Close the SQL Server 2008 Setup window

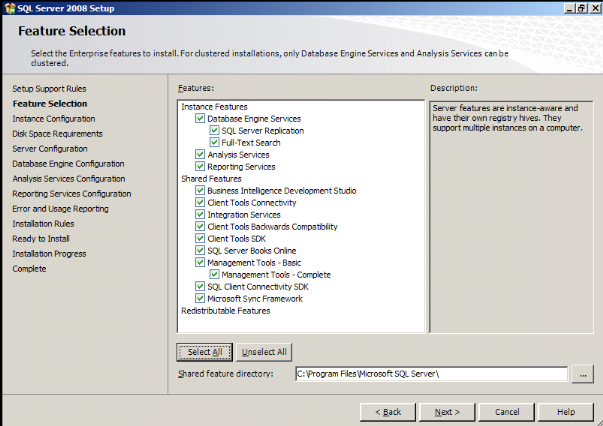(x=594, y=8)
